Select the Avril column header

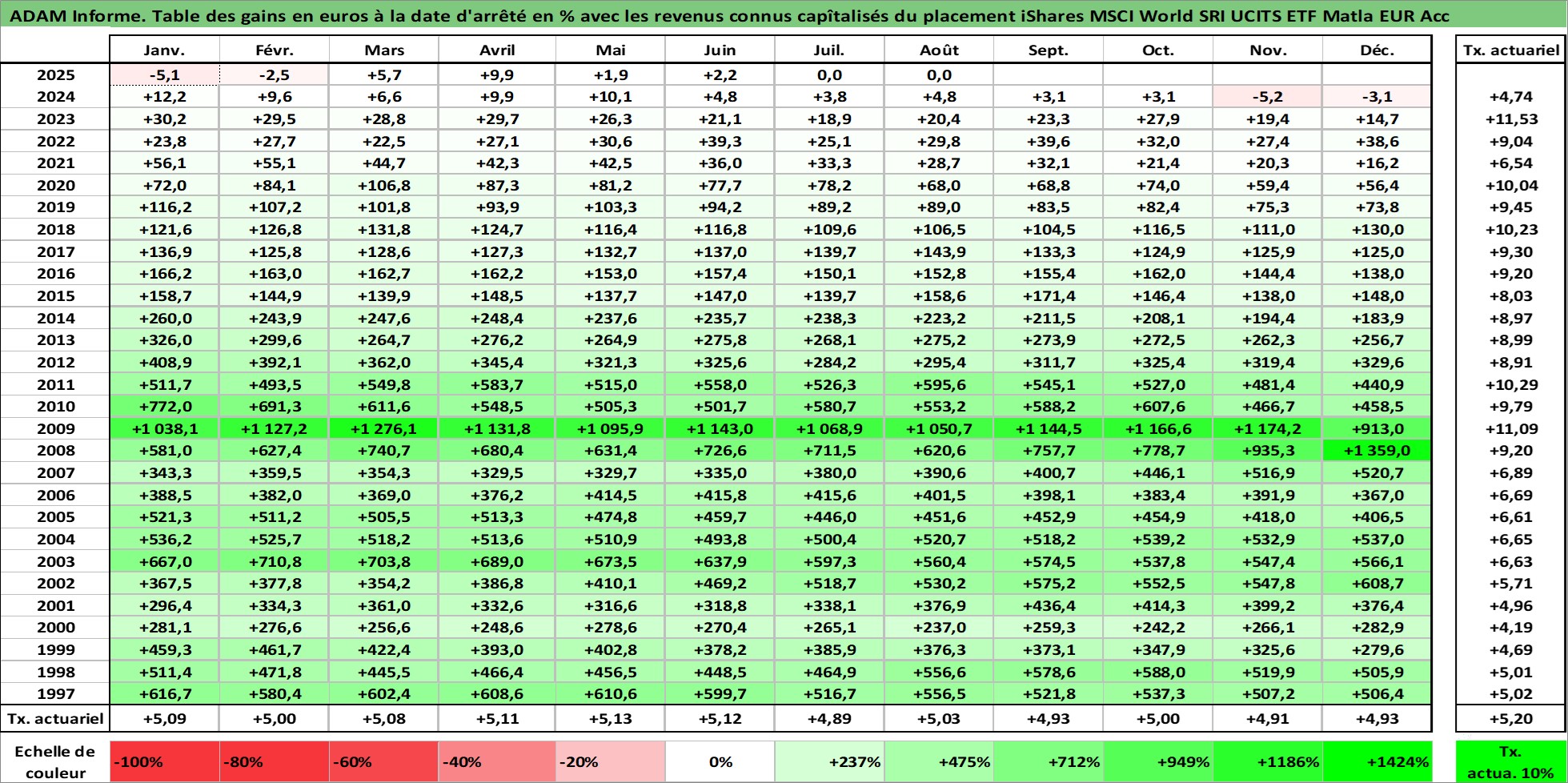click(497, 50)
